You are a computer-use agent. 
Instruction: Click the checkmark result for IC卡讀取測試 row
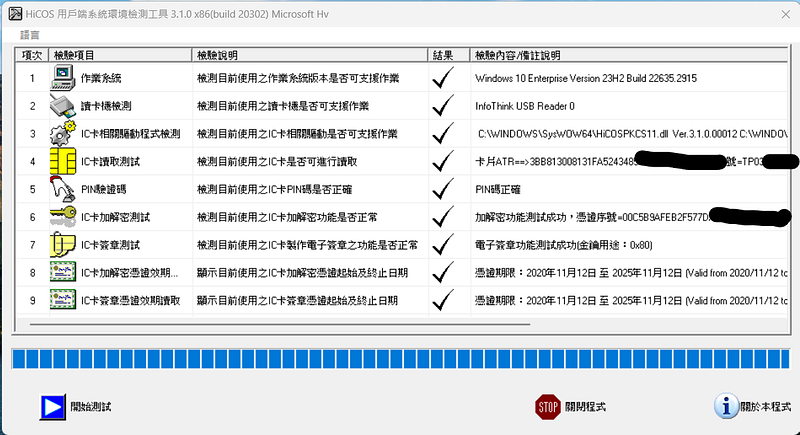click(442, 161)
